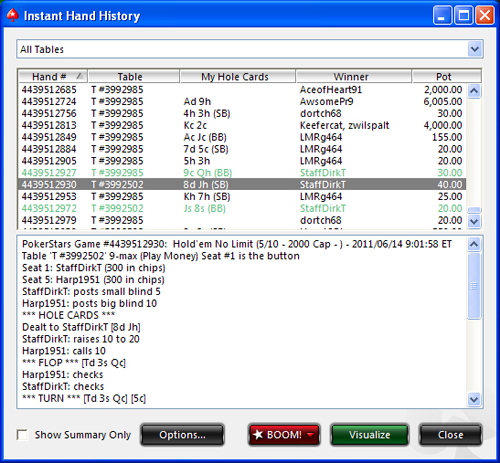Click hand list scroll up arrow

(474, 91)
